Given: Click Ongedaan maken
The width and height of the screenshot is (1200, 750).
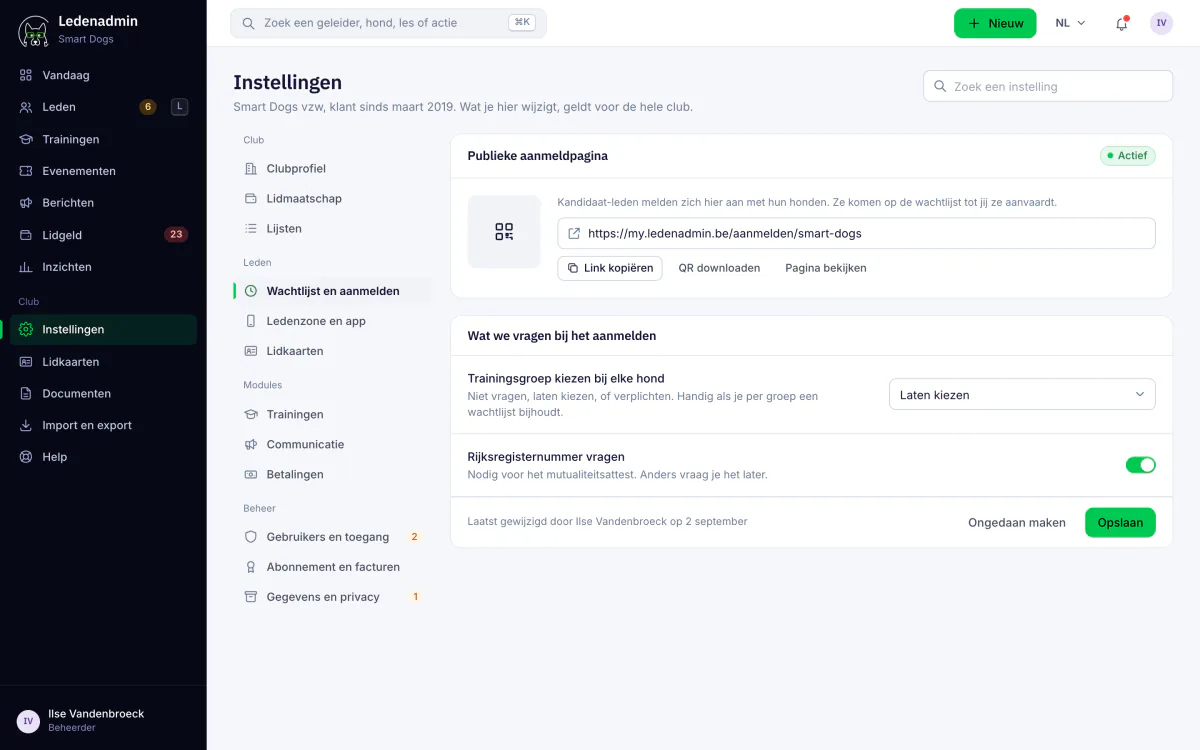Looking at the screenshot, I should pyautogui.click(x=1017, y=523).
